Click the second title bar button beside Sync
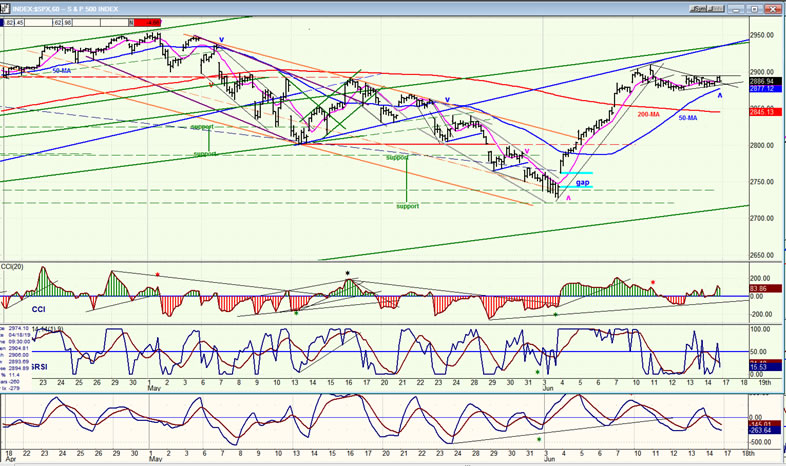Screen dimensions: 786x466 (718, 9)
